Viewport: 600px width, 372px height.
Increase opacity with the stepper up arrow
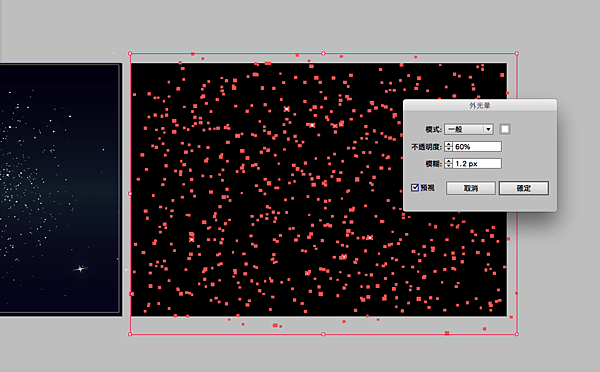click(x=448, y=144)
